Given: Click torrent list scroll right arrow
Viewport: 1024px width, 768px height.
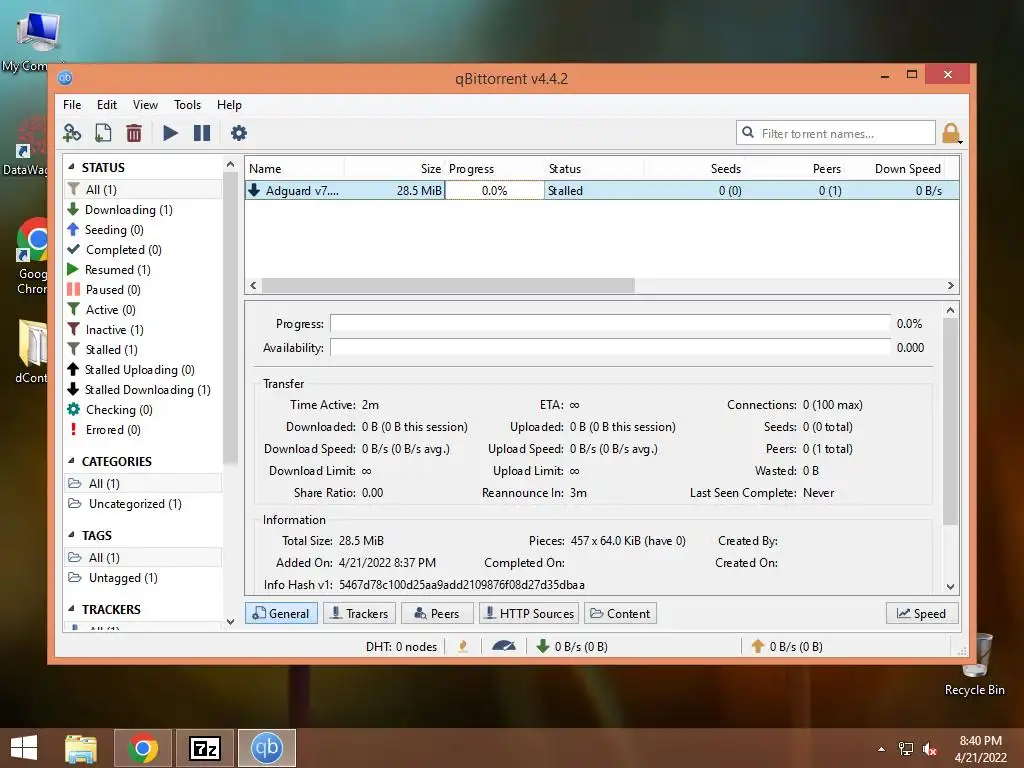Looking at the screenshot, I should click(x=950, y=285).
